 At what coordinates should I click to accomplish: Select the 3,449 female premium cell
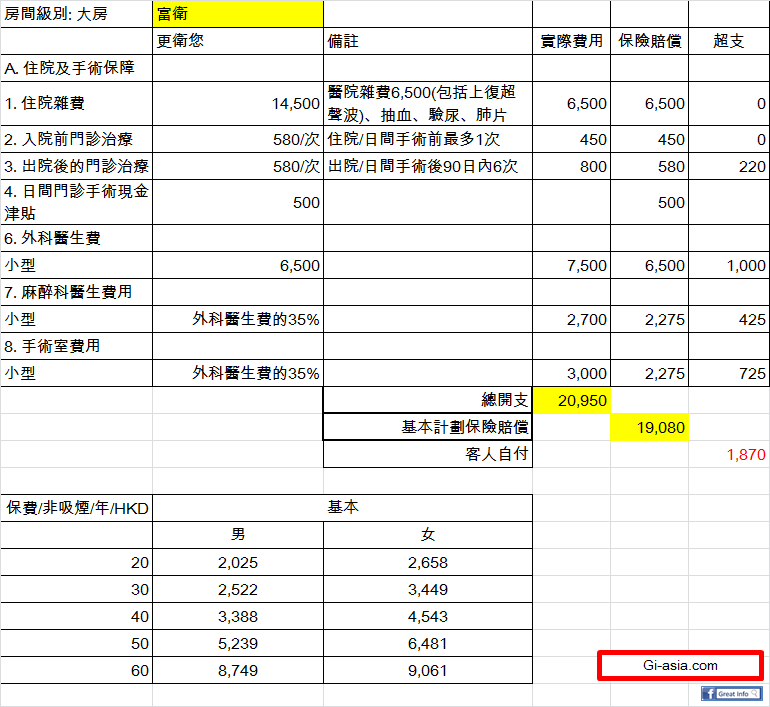[x=428, y=589]
